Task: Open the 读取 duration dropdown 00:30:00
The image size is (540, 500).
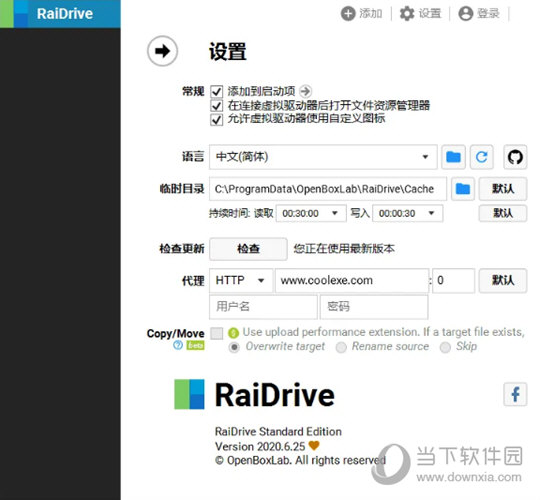Action: [x=311, y=213]
